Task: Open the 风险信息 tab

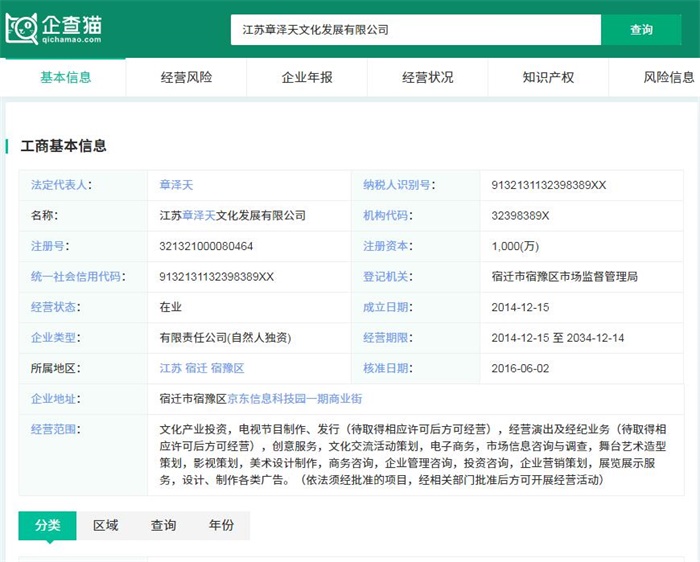Action: click(x=668, y=78)
